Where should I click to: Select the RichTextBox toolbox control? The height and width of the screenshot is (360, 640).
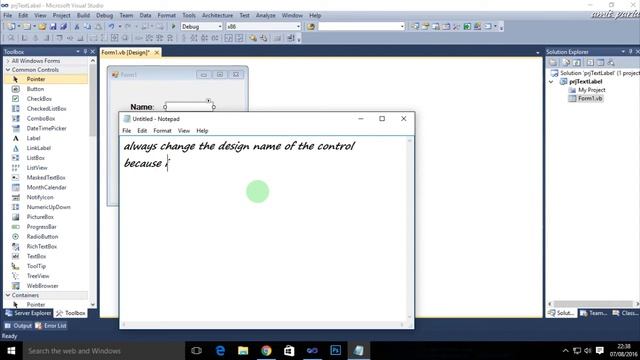click(42, 247)
